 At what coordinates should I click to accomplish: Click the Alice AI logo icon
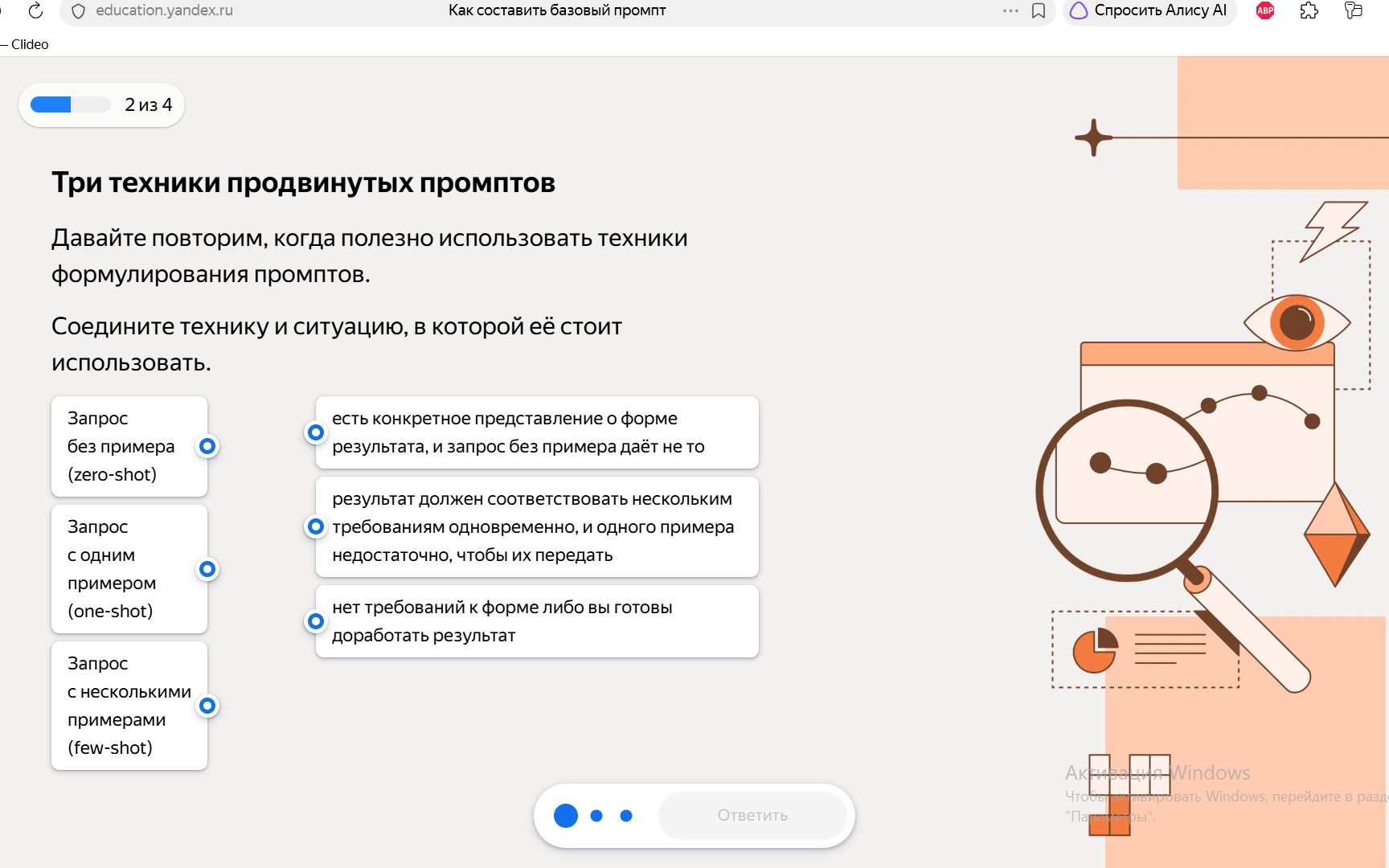pos(1079,10)
